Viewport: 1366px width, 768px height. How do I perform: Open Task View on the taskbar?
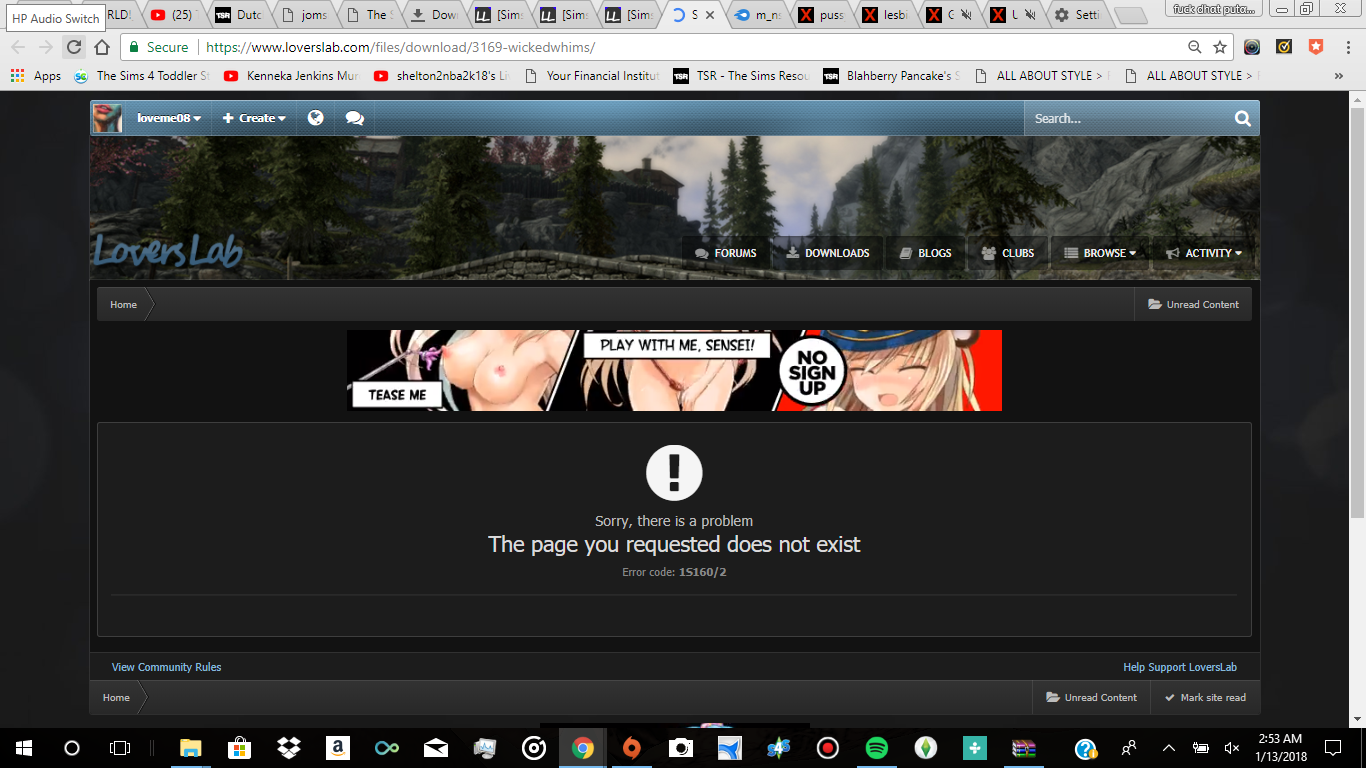[x=120, y=748]
